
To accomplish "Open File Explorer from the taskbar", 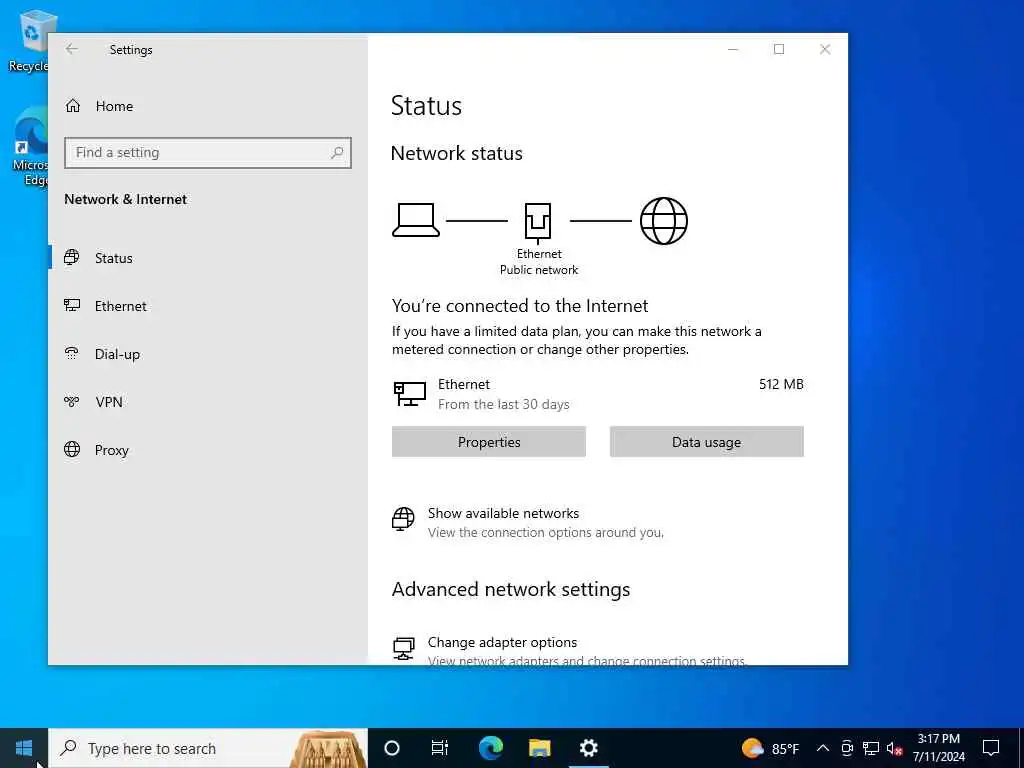I will tap(539, 748).
